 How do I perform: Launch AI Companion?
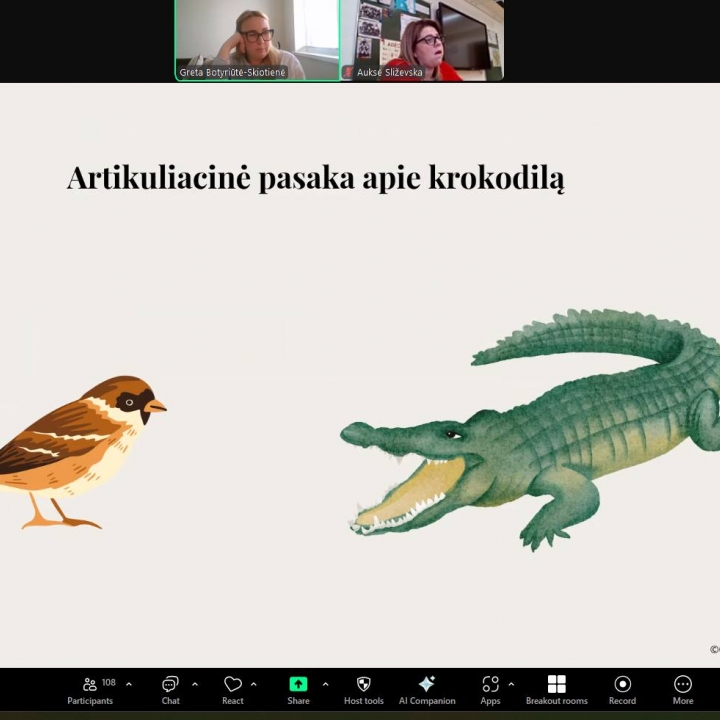pyautogui.click(x=427, y=690)
